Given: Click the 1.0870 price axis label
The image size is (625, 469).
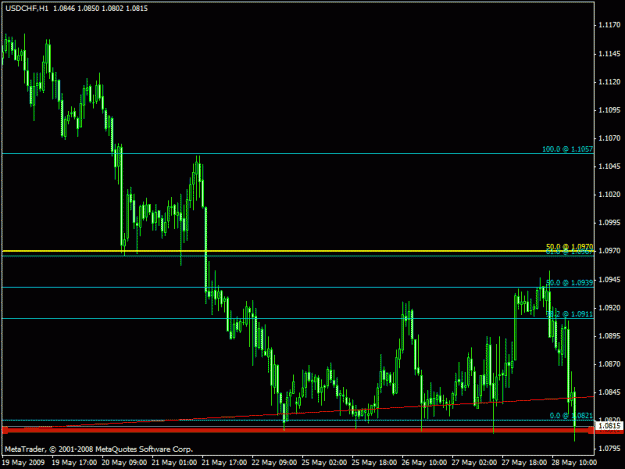Looking at the screenshot, I should pos(609,364).
